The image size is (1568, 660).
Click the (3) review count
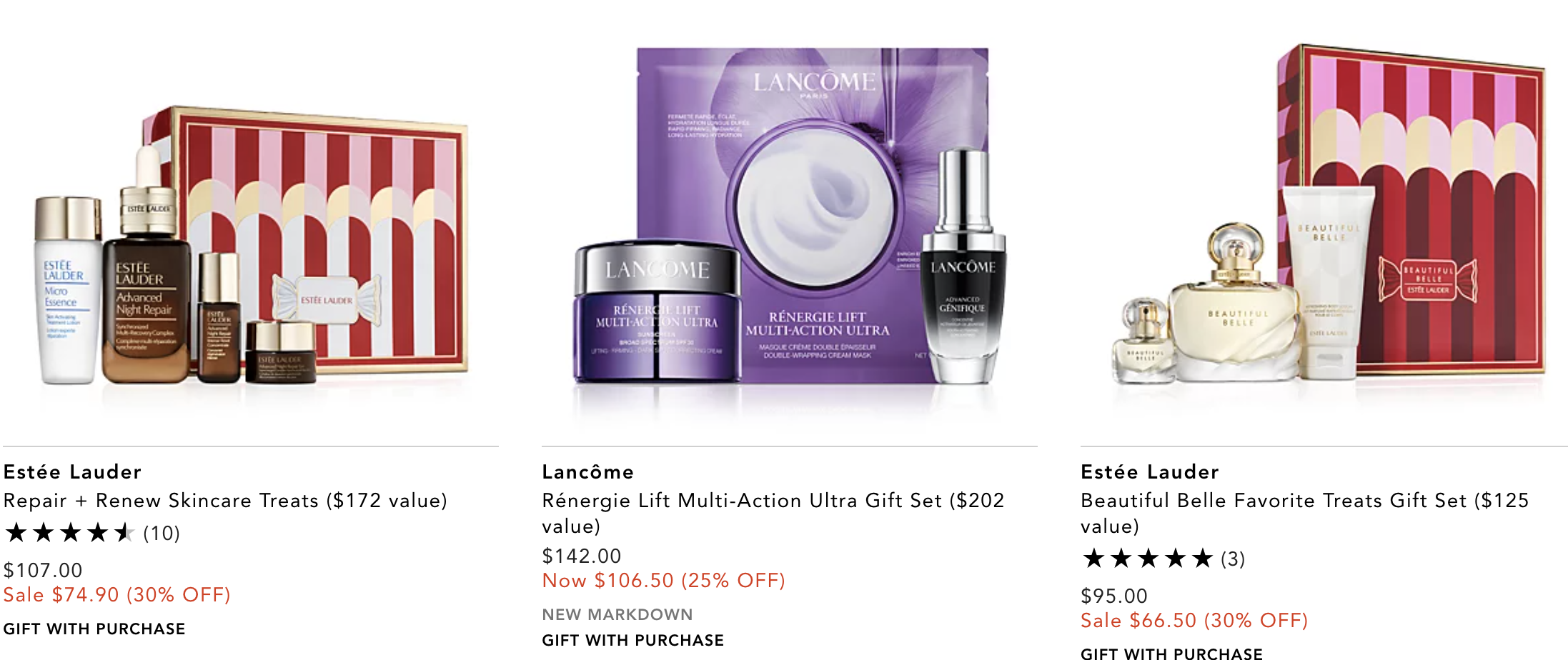click(x=1233, y=559)
